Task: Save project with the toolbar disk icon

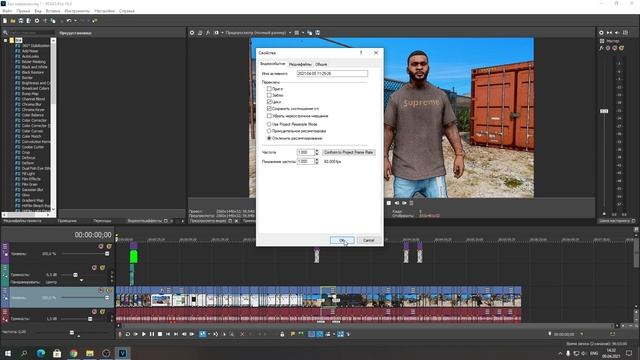Action: 21,20
